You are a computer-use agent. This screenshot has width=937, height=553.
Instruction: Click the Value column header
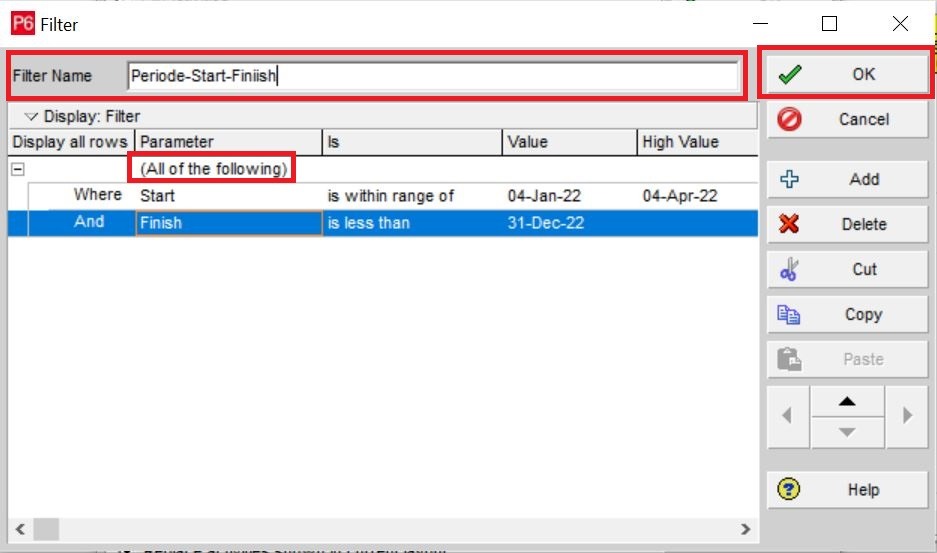click(569, 142)
